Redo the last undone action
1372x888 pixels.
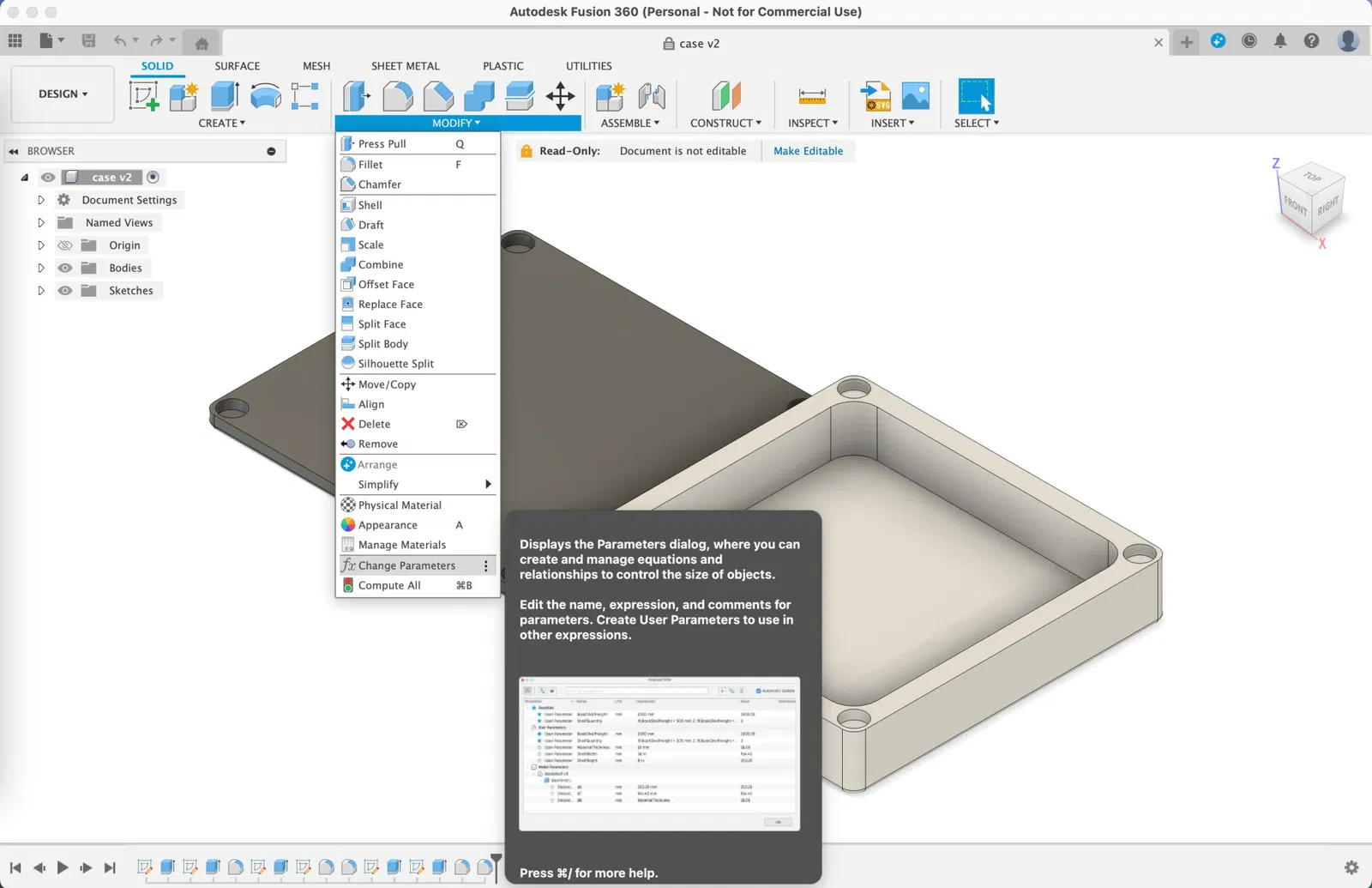pyautogui.click(x=156, y=40)
